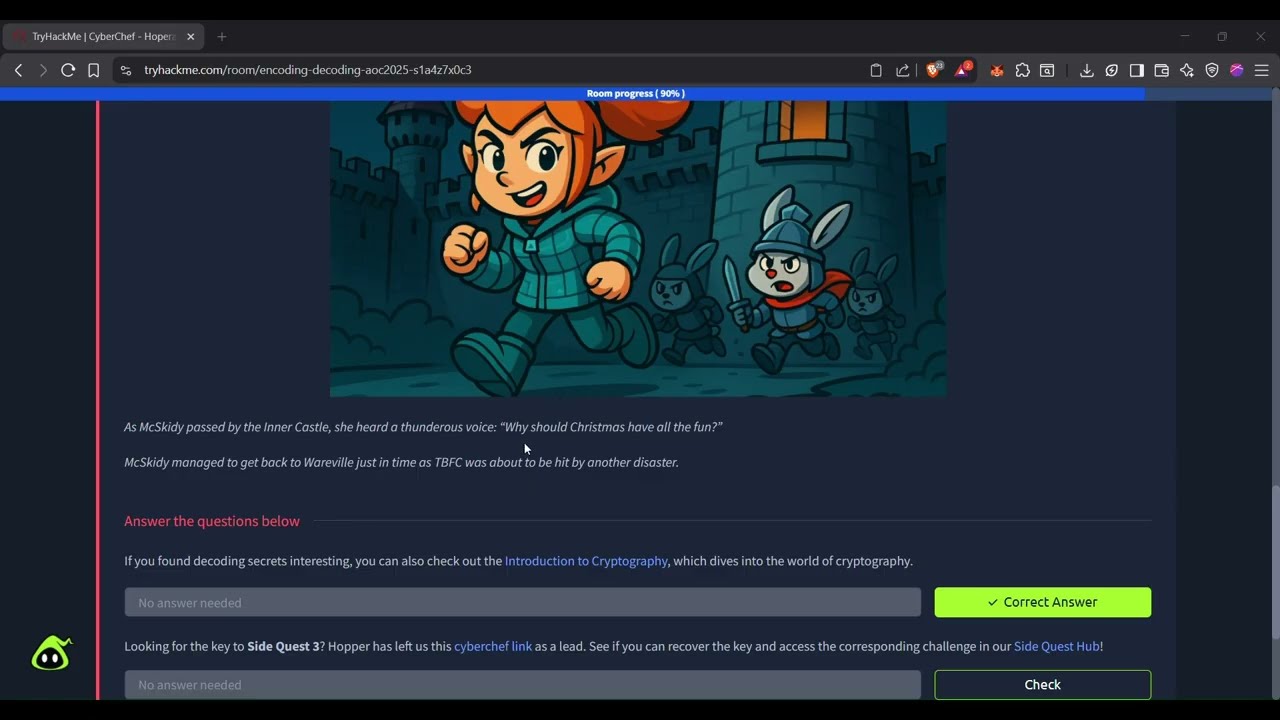This screenshot has width=1280, height=720.
Task: Go back to the previous page
Action: [x=18, y=70]
